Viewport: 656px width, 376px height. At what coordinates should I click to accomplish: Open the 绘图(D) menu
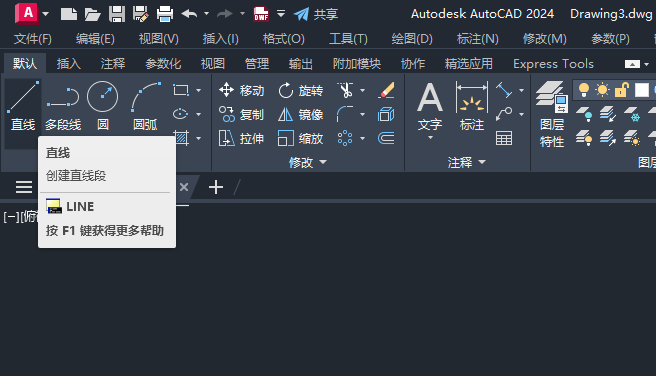[x=412, y=39]
